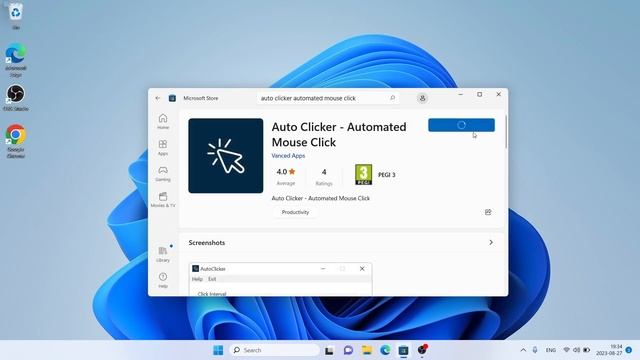Click Microsoft Store taskbar icon
The width and height of the screenshot is (640, 360).
[403, 350]
